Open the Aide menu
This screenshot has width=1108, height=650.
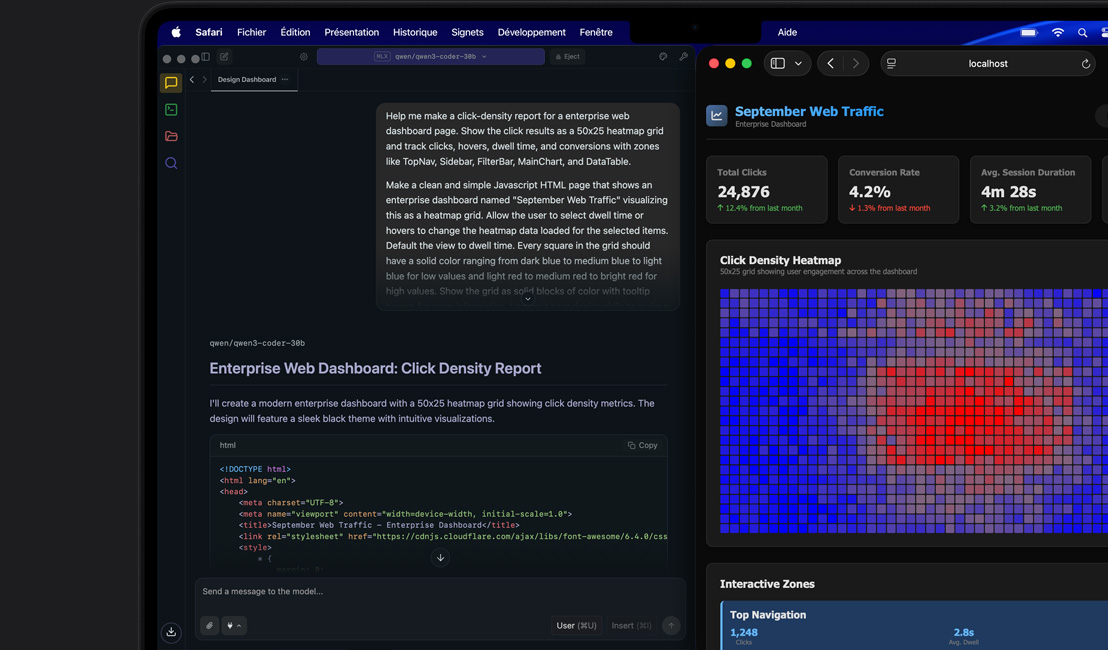click(x=787, y=32)
